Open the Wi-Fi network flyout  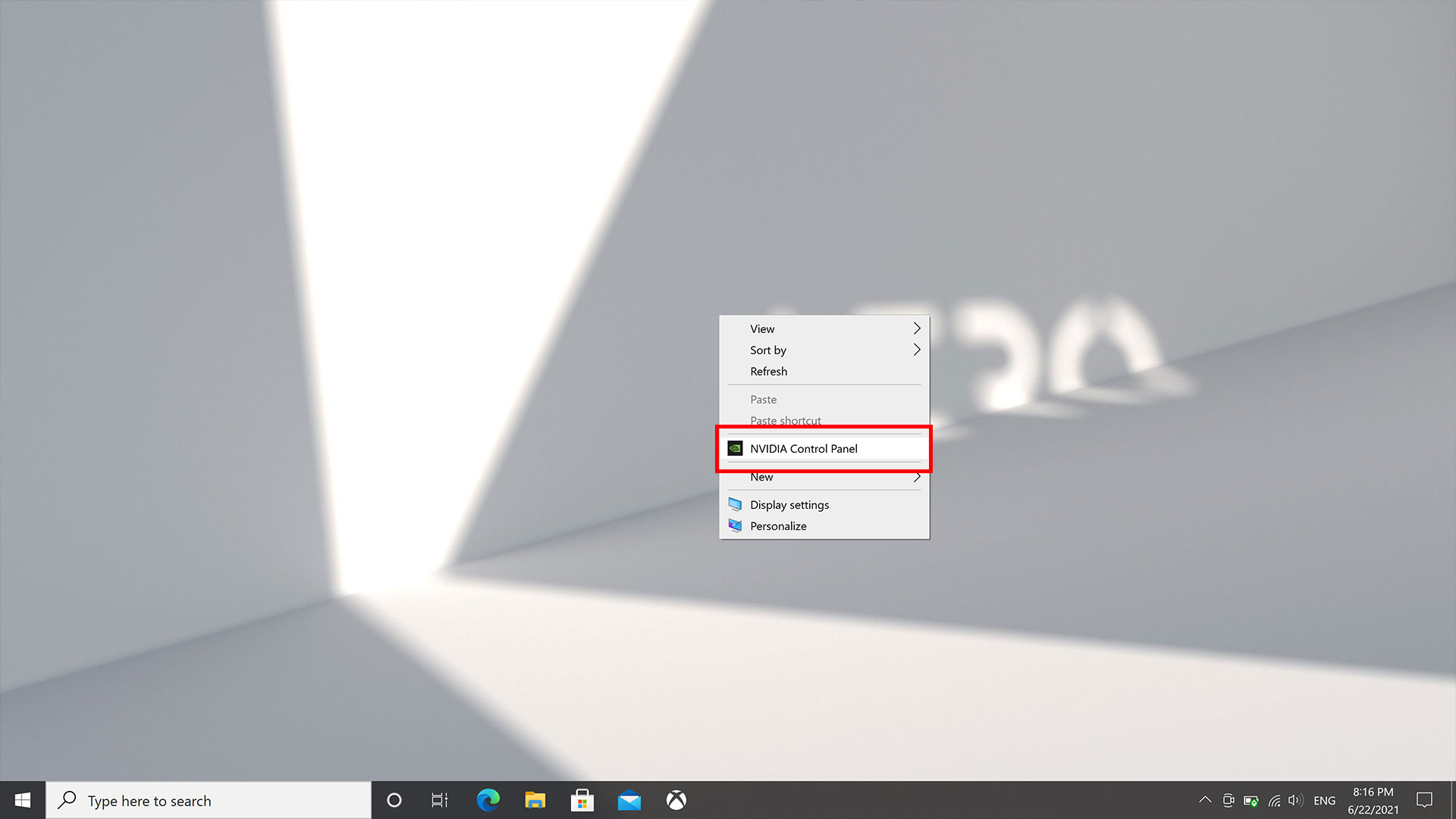pos(1274,801)
